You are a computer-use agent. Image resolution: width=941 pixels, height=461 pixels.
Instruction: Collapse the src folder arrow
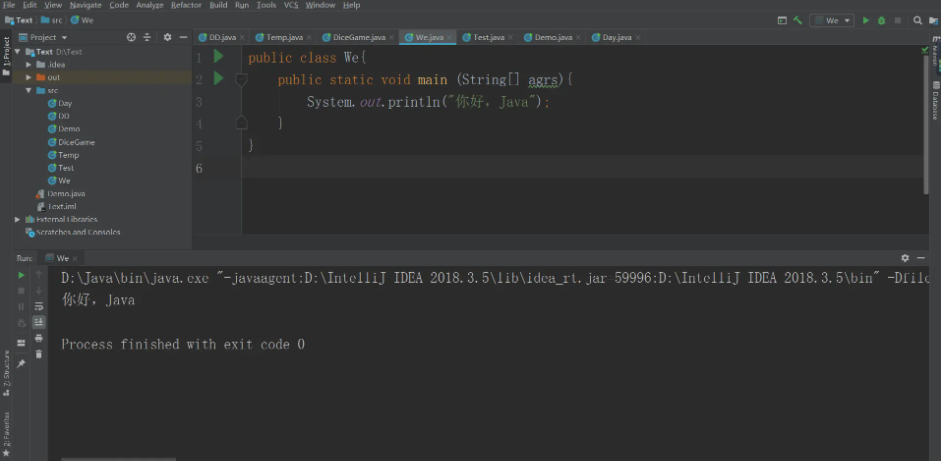click(x=28, y=90)
